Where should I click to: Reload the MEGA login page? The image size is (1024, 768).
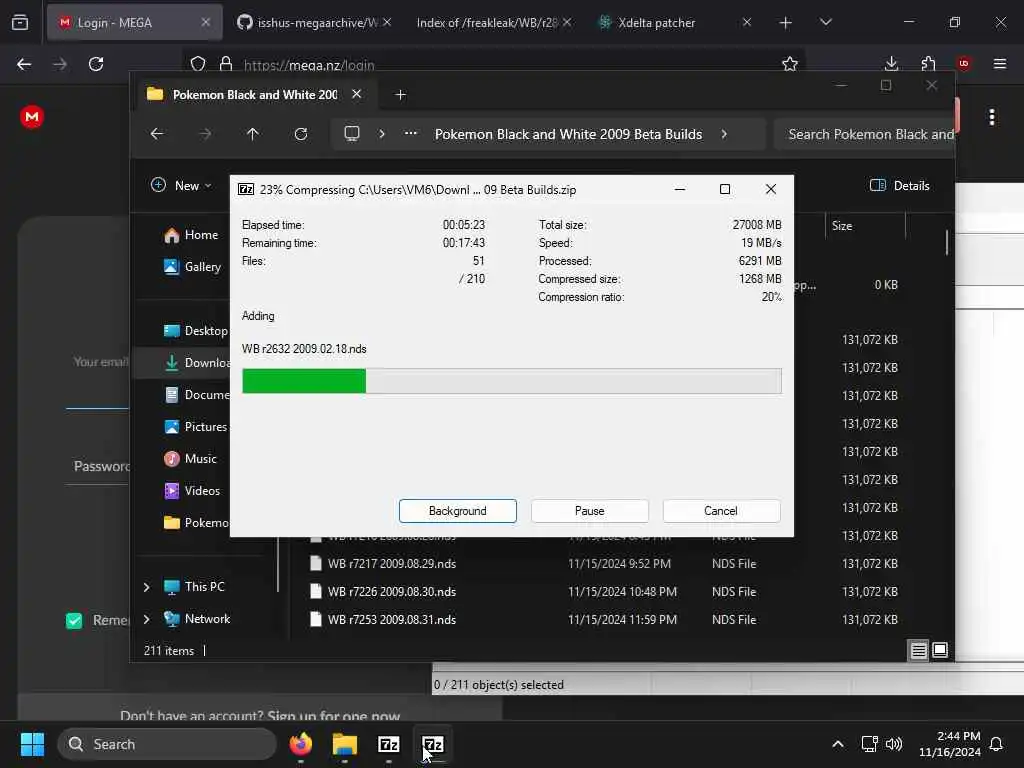96,64
